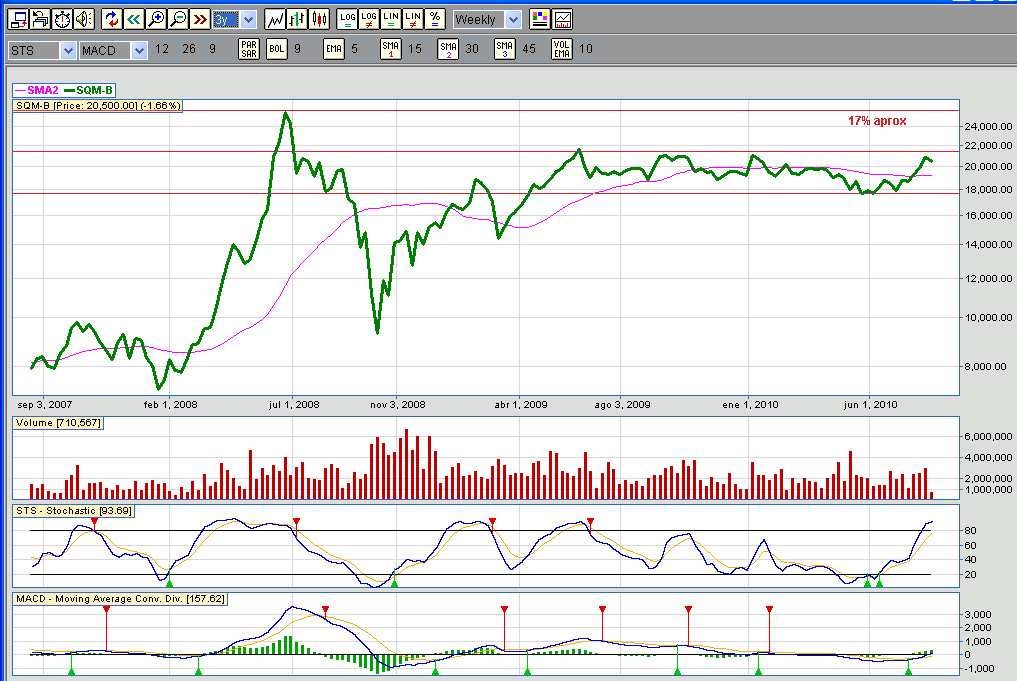Toggle the PAR SAR indicator button

tap(249, 49)
